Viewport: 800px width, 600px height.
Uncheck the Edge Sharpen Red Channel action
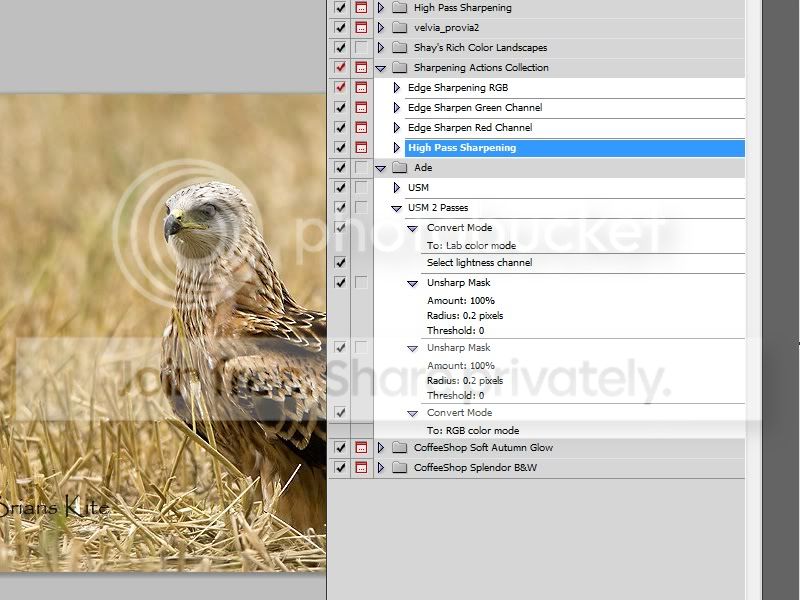[341, 128]
